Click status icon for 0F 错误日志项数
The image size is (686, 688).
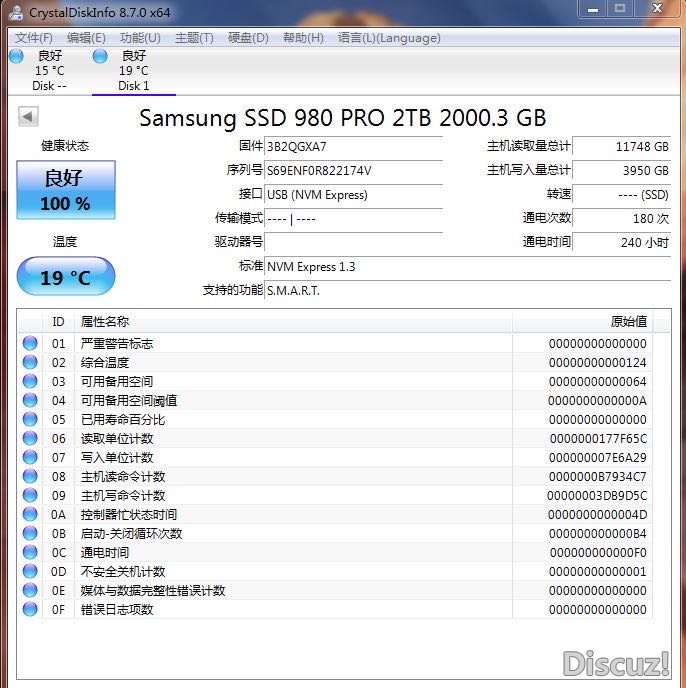pyautogui.click(x=30, y=609)
